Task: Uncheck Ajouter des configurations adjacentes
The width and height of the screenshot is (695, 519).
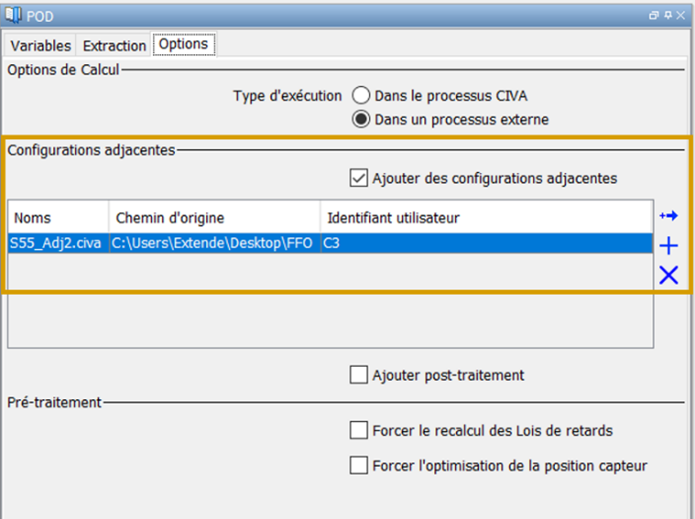Action: click(359, 178)
